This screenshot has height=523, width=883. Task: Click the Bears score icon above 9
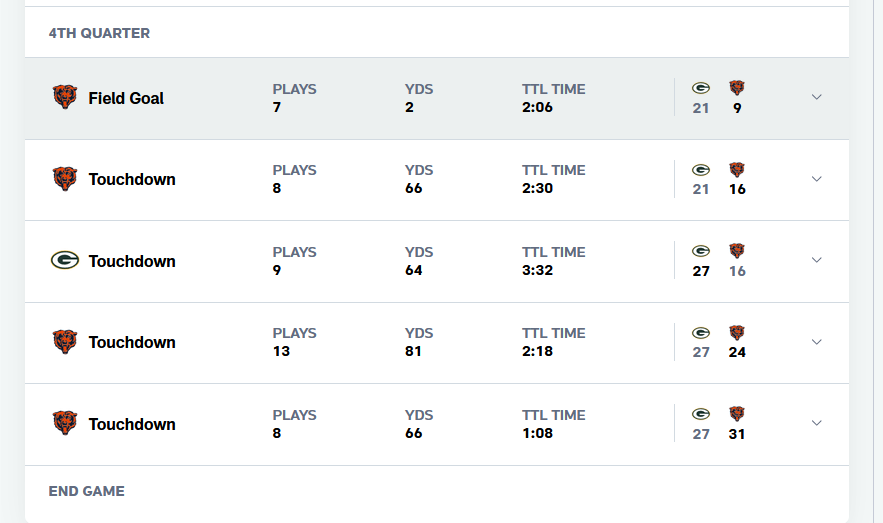737,88
